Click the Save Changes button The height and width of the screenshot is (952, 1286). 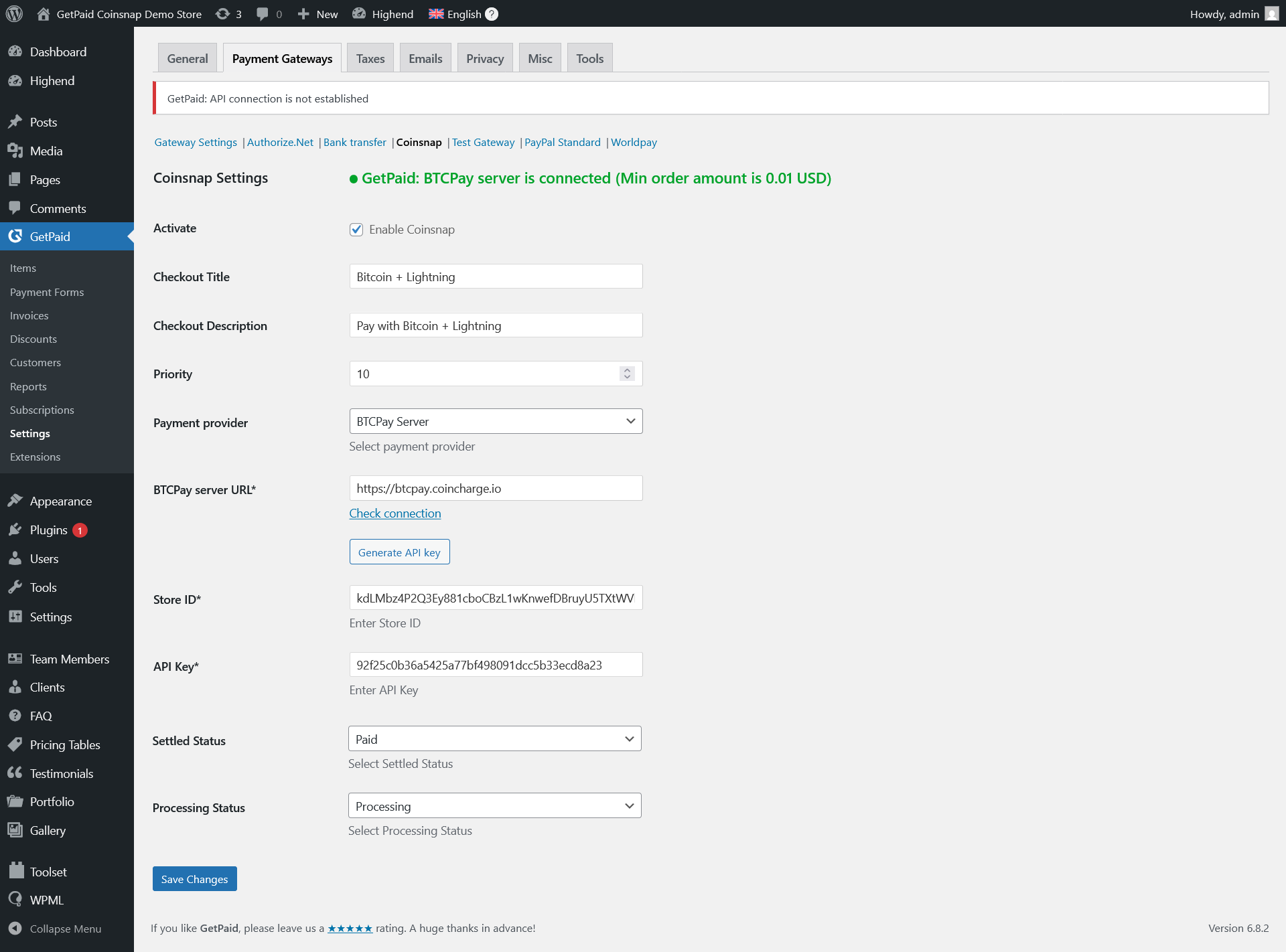pos(194,878)
